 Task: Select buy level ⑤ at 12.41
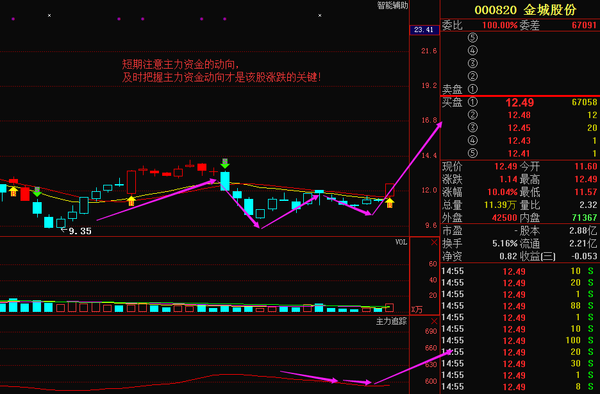pyautogui.click(x=520, y=153)
